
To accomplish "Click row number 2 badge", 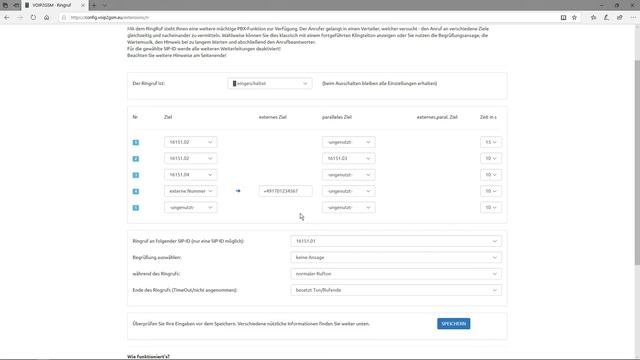I will [136, 159].
